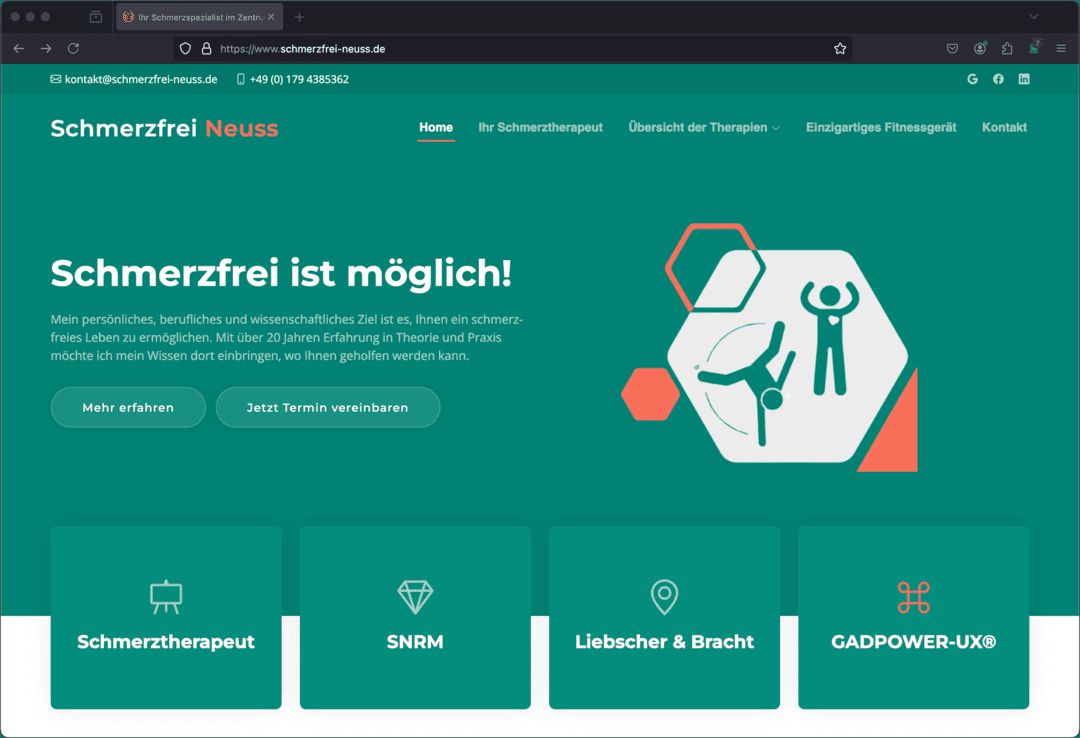Click the Save to Pocket icon

click(x=953, y=48)
